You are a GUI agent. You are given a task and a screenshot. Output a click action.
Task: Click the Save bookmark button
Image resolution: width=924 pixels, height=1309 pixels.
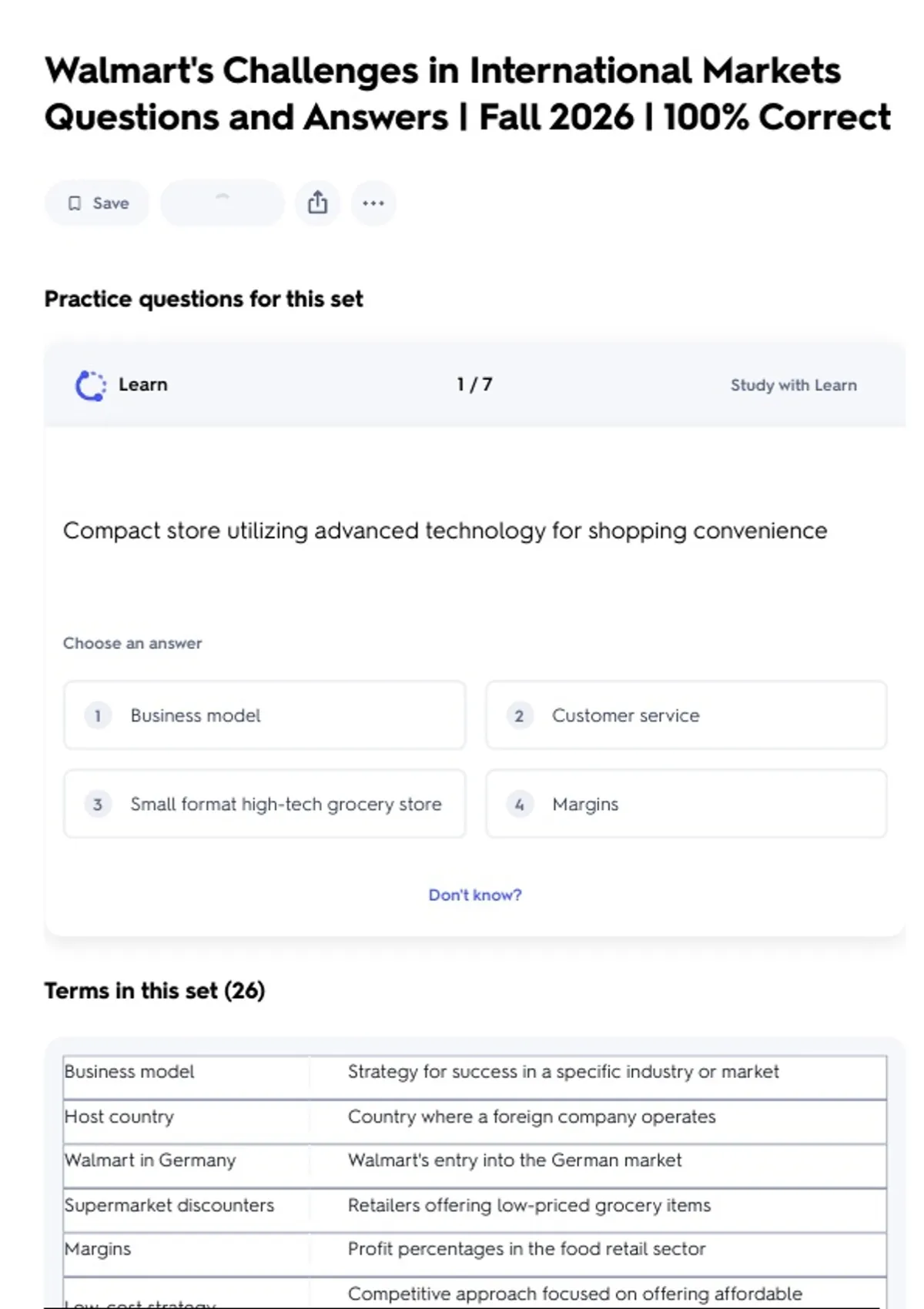[x=97, y=203]
